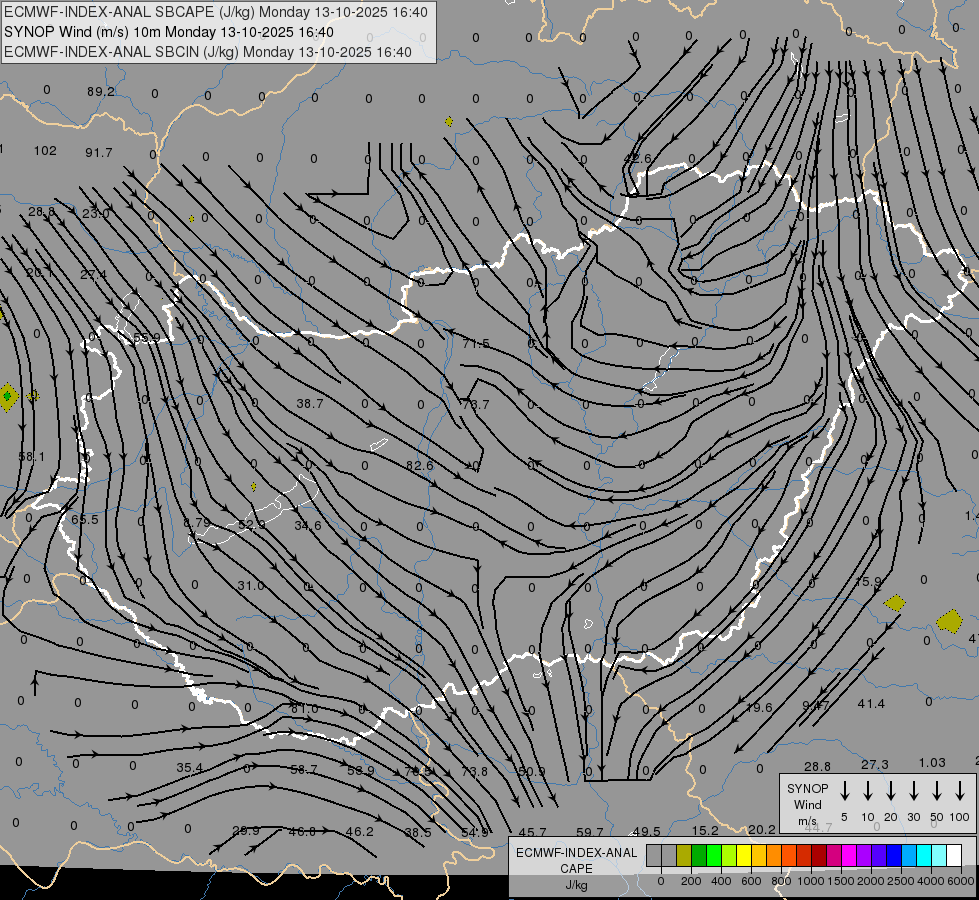Screen dimensions: 979x900
Task: Click the 15.2 value on the map
Action: [x=705, y=831]
